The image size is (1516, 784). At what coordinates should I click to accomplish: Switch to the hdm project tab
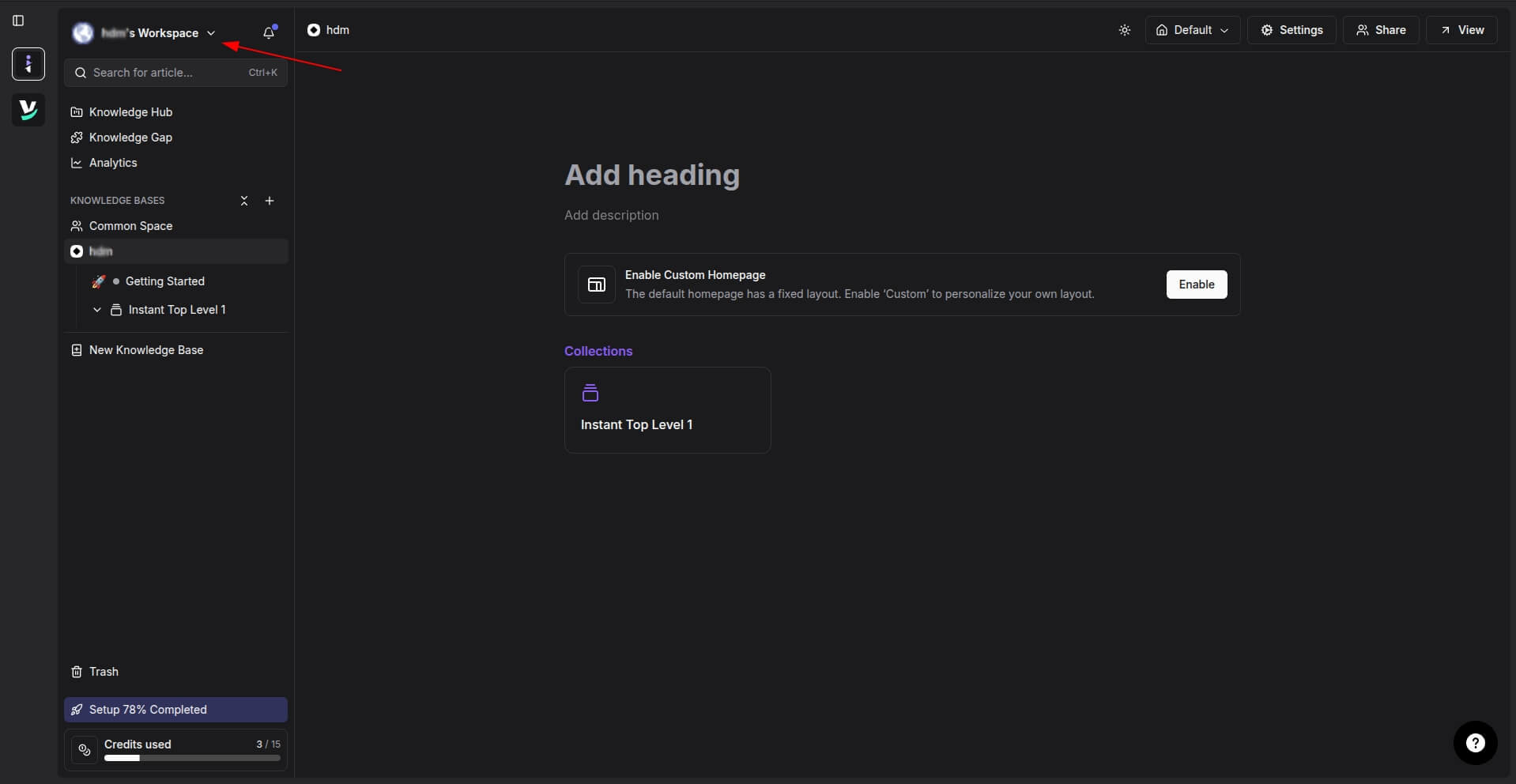(x=327, y=29)
